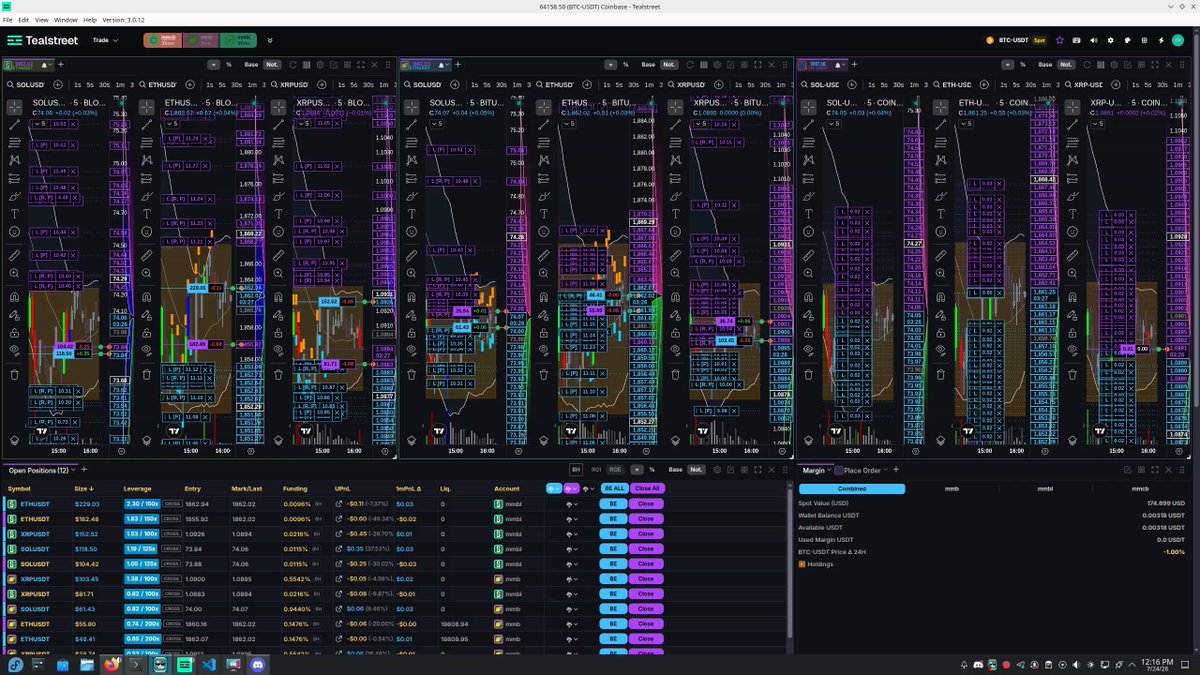Switch to the Open Positions (12) tab
The height and width of the screenshot is (675, 1200).
pyautogui.click(x=38, y=470)
